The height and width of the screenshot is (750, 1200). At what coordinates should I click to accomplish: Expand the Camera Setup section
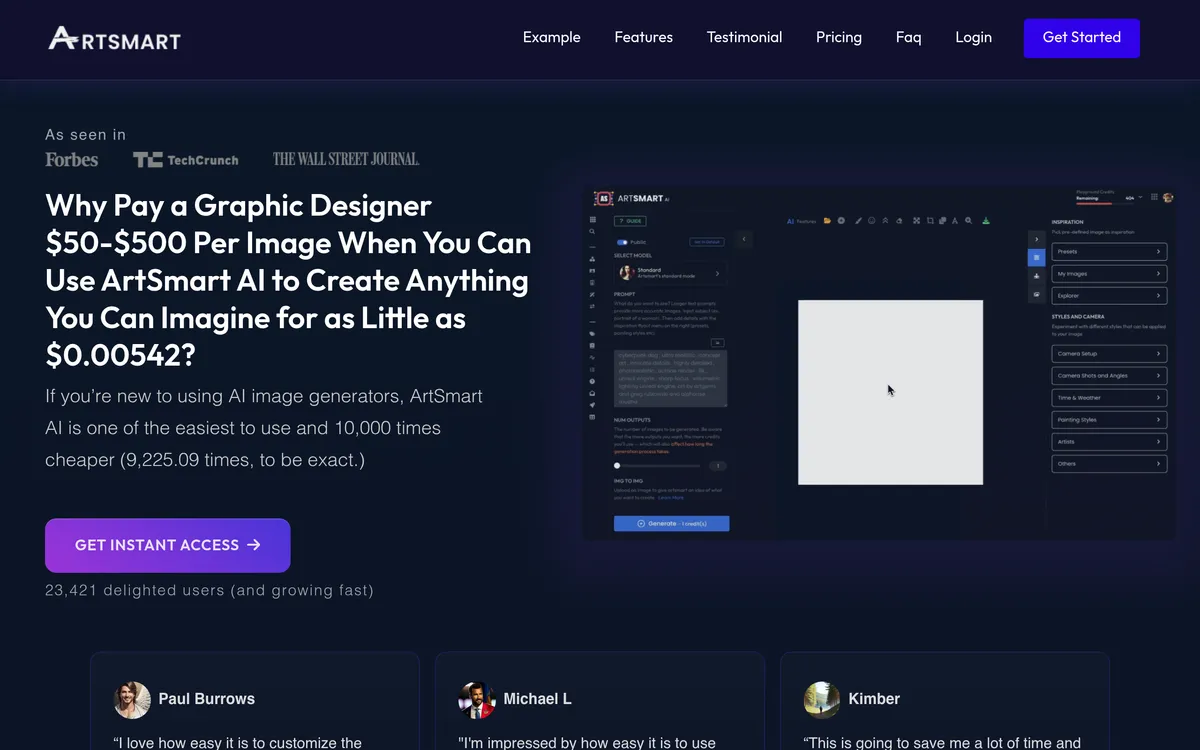pos(1109,354)
